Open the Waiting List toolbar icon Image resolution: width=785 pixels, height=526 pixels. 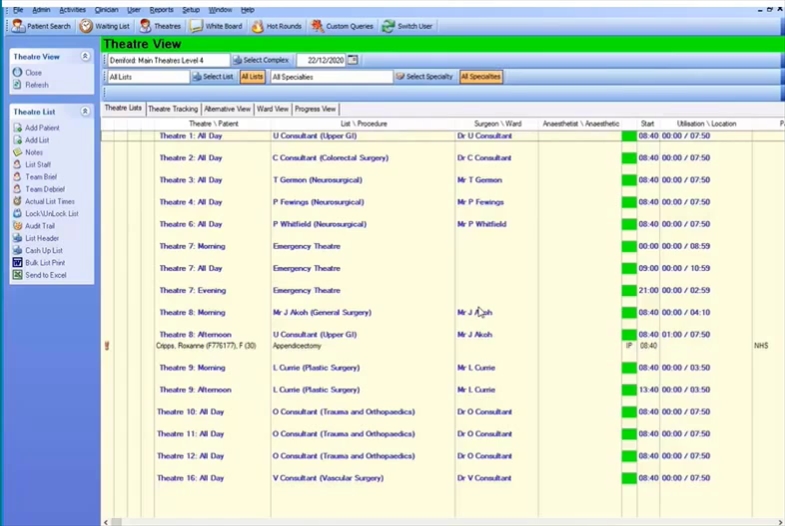point(105,26)
